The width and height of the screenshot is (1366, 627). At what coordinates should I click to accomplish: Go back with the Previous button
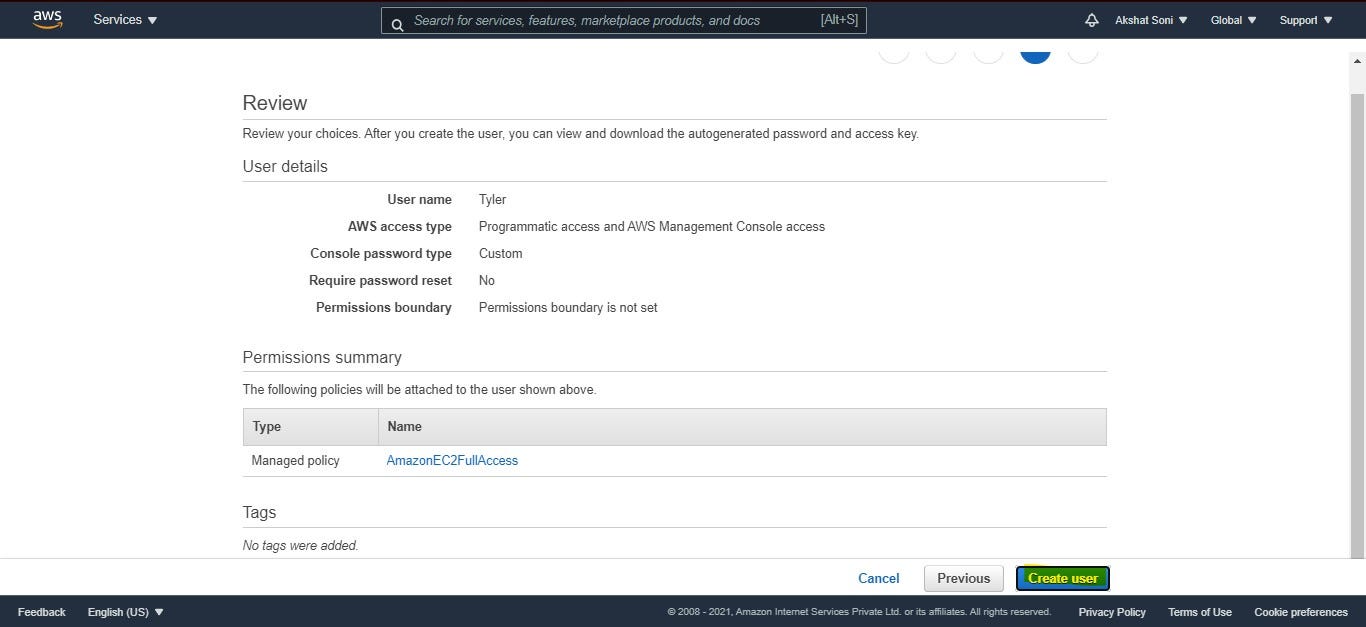963,578
